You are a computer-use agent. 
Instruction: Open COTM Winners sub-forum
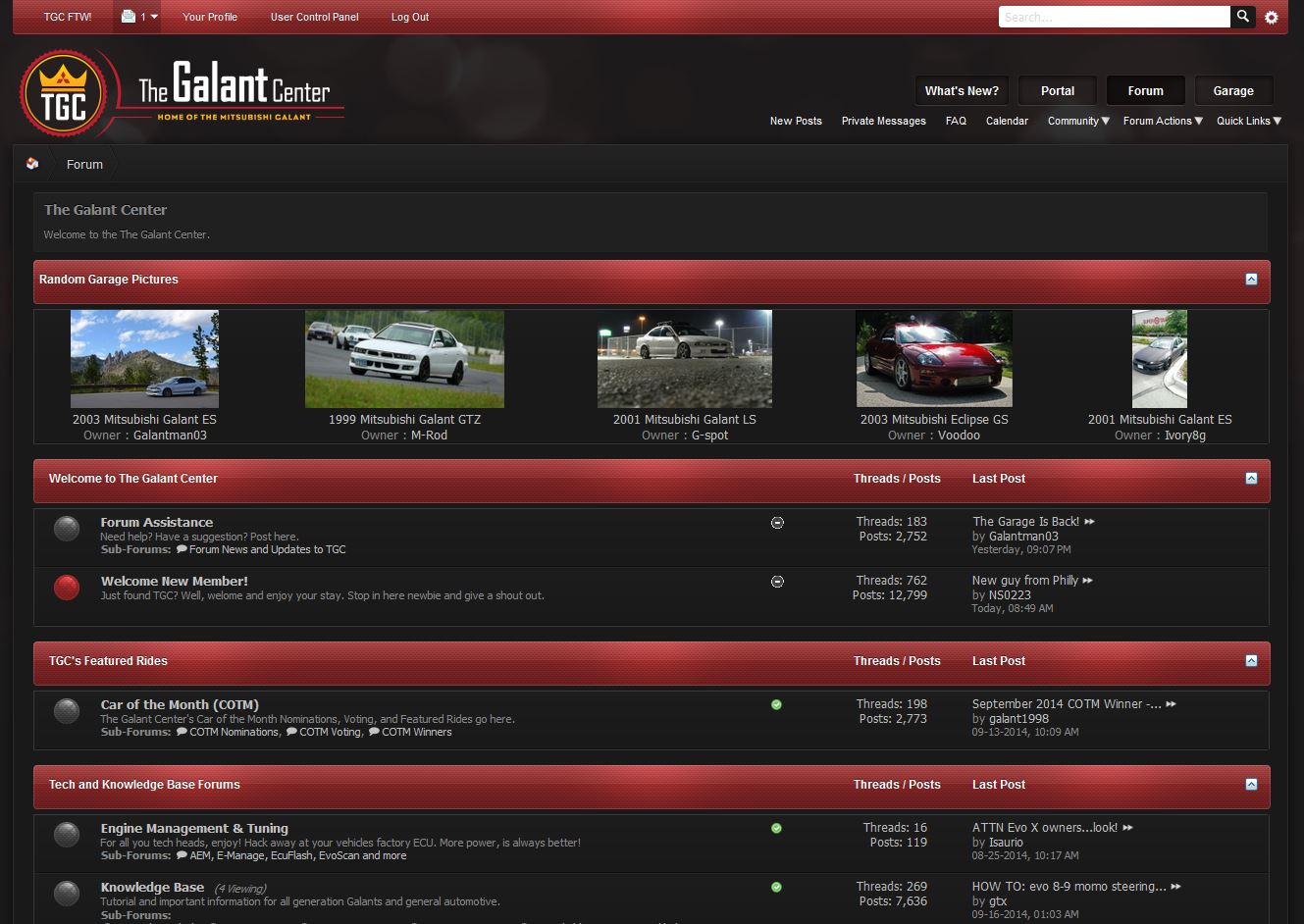(x=417, y=732)
